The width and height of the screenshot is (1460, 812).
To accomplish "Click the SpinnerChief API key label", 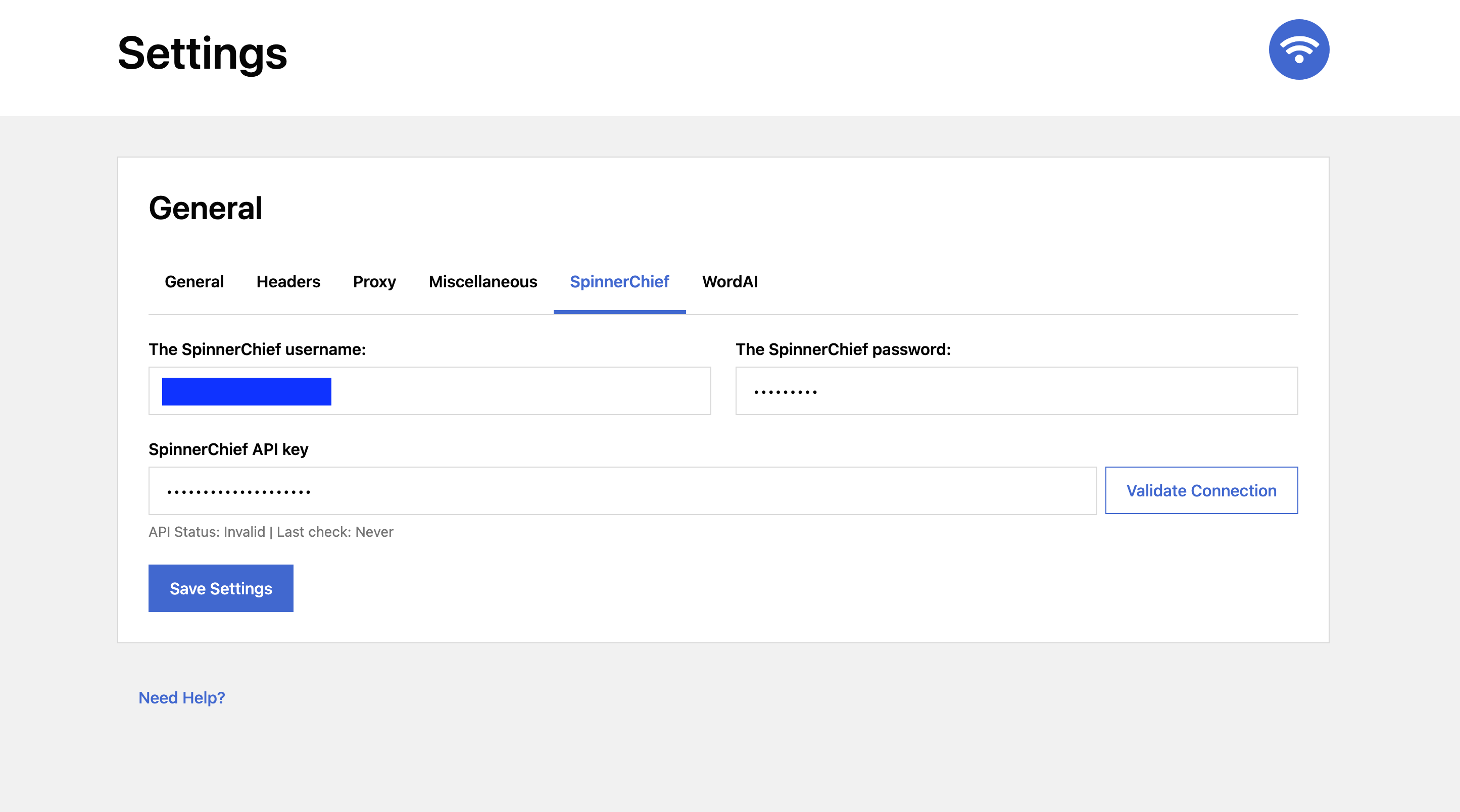I will pyautogui.click(x=228, y=449).
